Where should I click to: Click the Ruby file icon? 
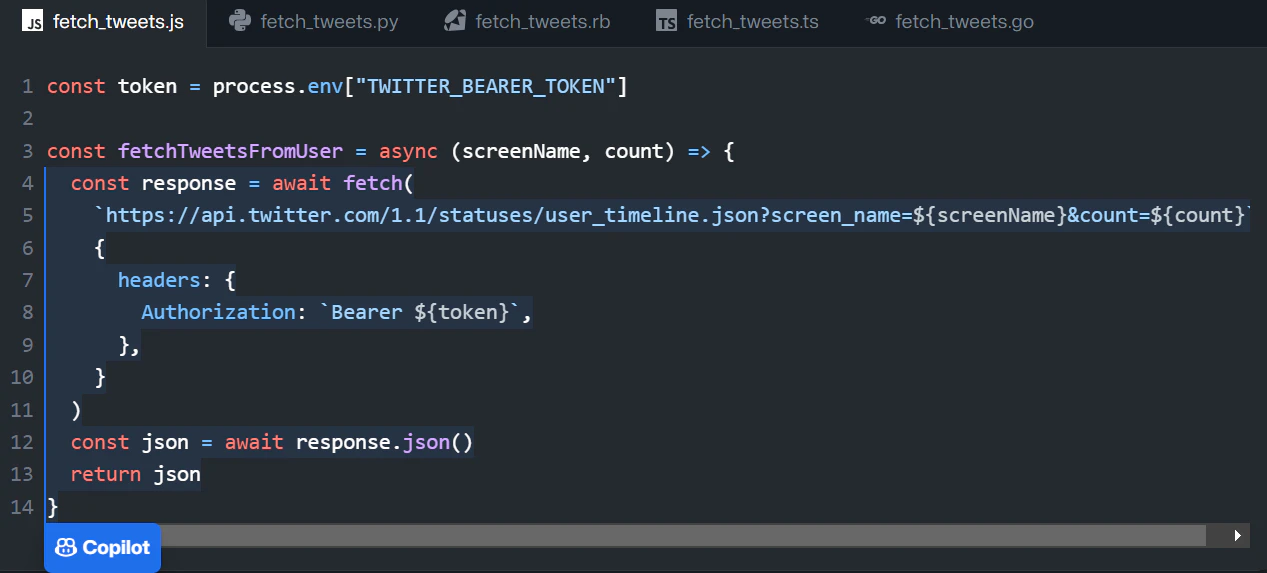tap(455, 21)
